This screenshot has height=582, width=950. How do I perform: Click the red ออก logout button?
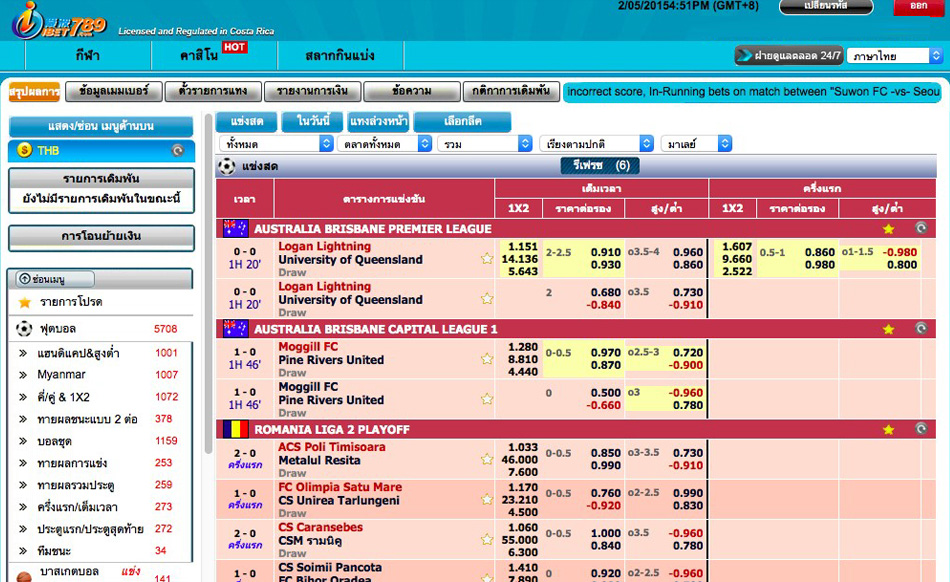tap(917, 6)
